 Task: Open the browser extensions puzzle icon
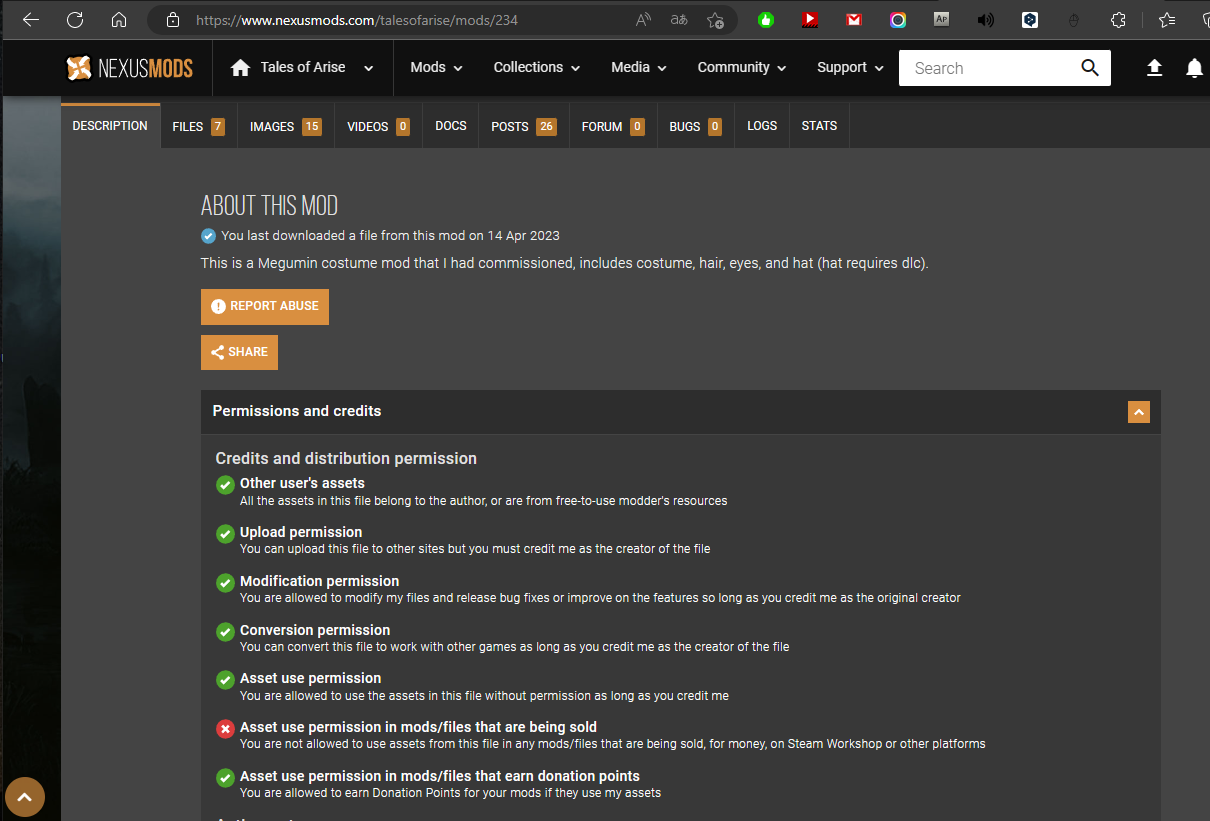[1119, 19]
